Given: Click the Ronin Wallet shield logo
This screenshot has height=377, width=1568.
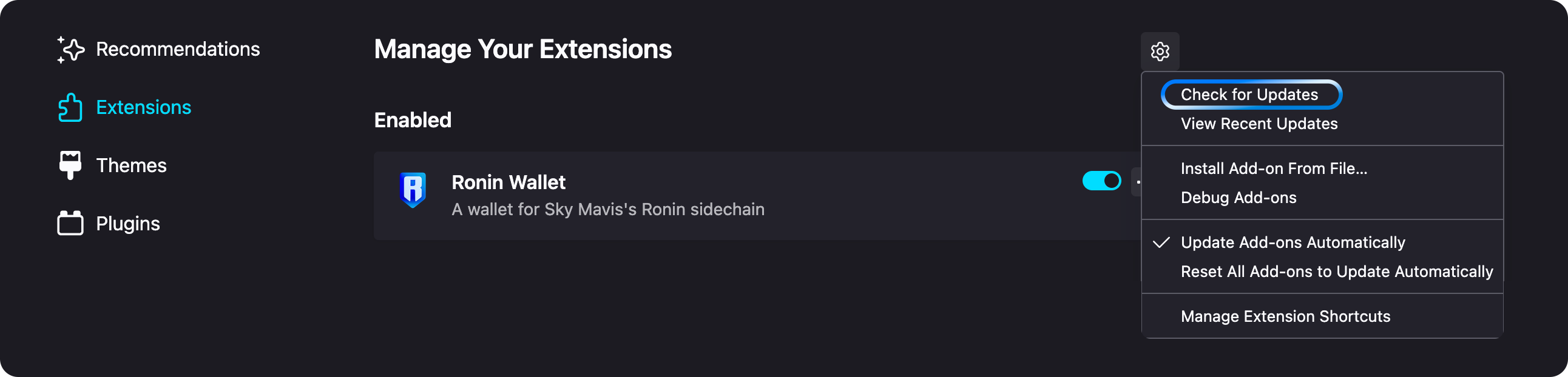Looking at the screenshot, I should [x=413, y=190].
